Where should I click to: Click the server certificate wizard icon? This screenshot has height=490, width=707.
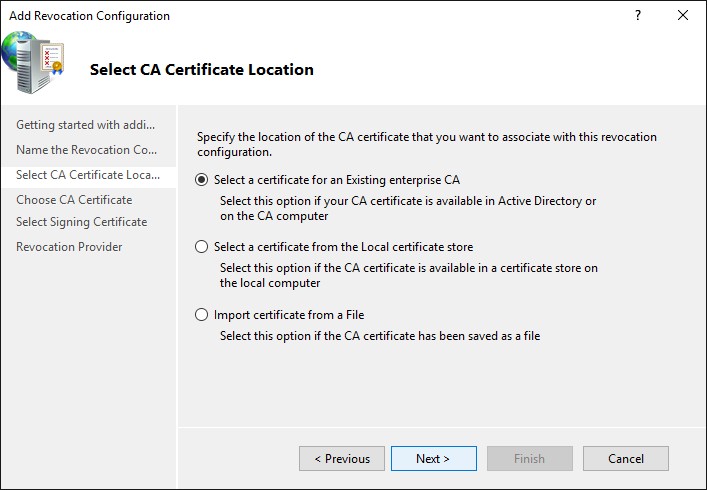pyautogui.click(x=32, y=62)
